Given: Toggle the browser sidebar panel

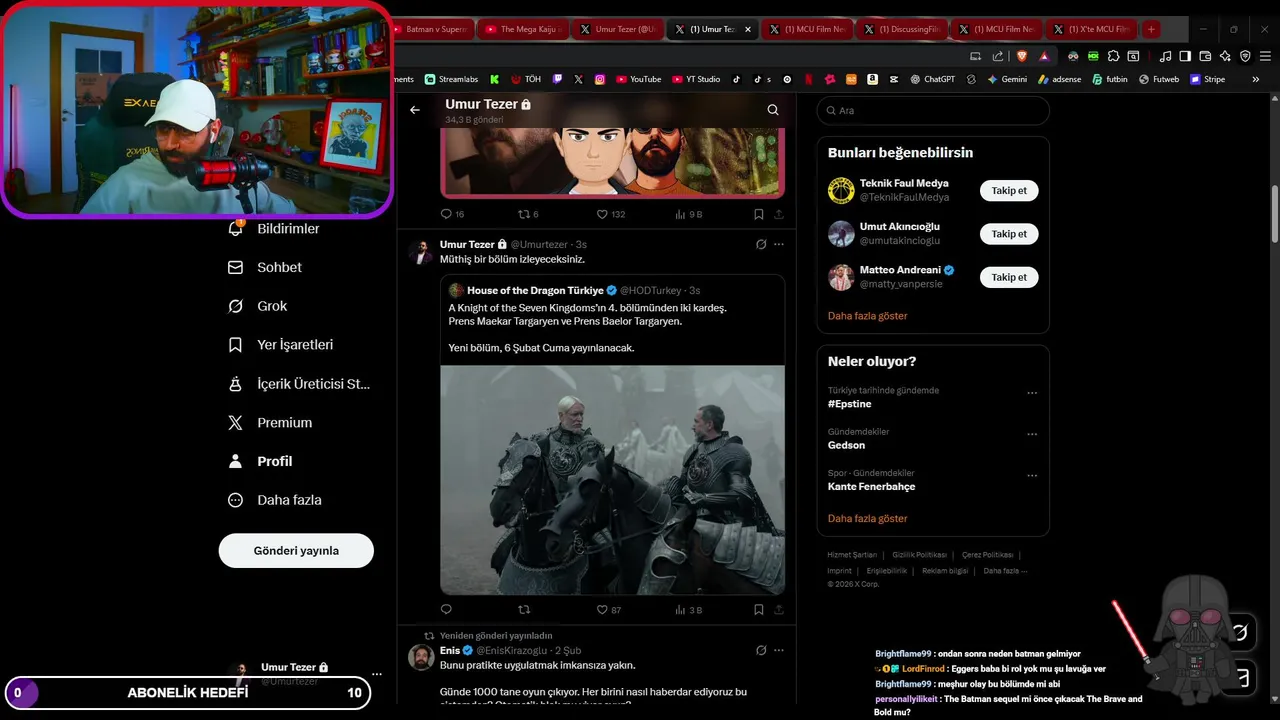Looking at the screenshot, I should pyautogui.click(x=1185, y=56).
